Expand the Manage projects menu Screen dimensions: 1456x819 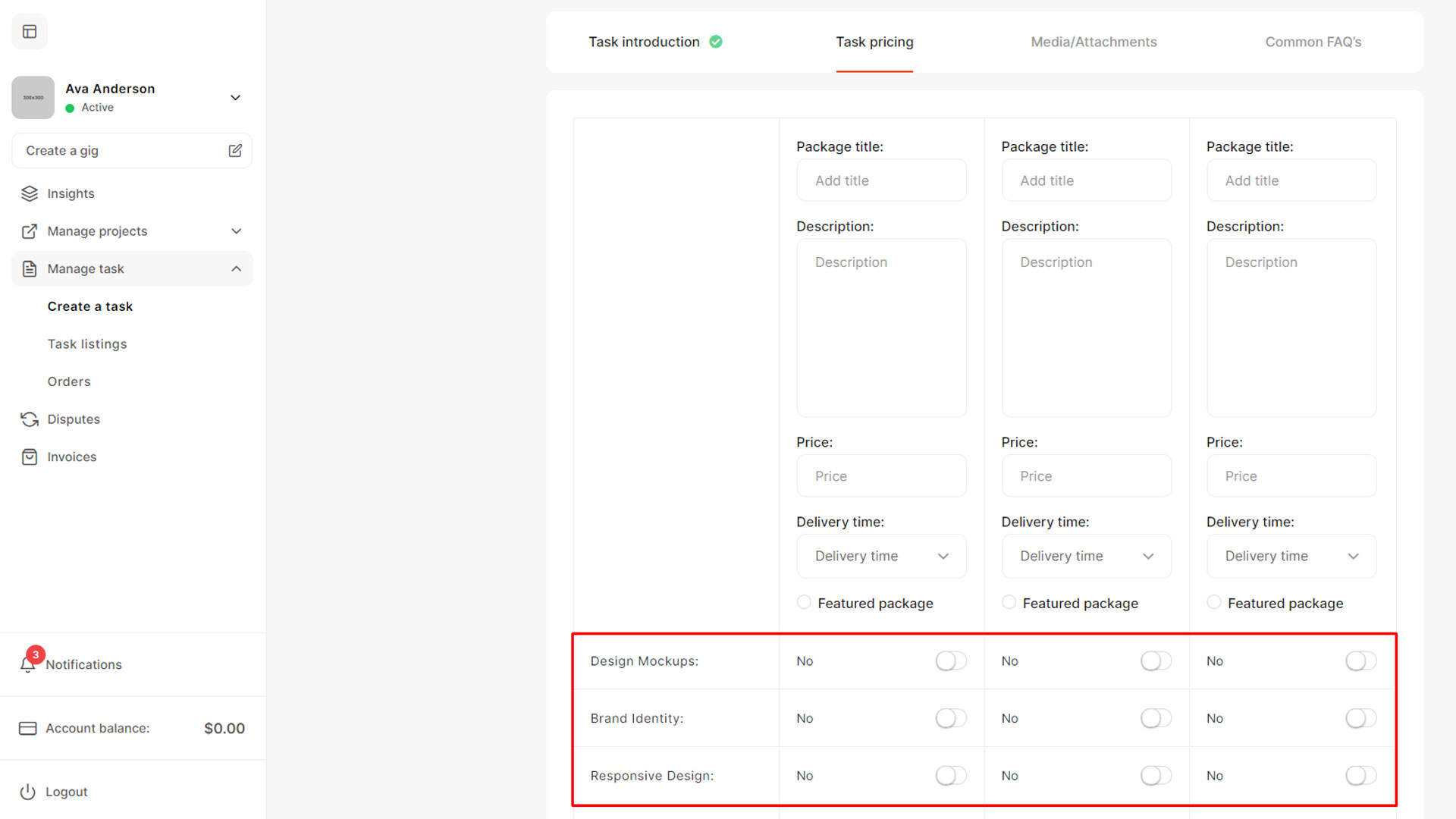pyautogui.click(x=236, y=231)
